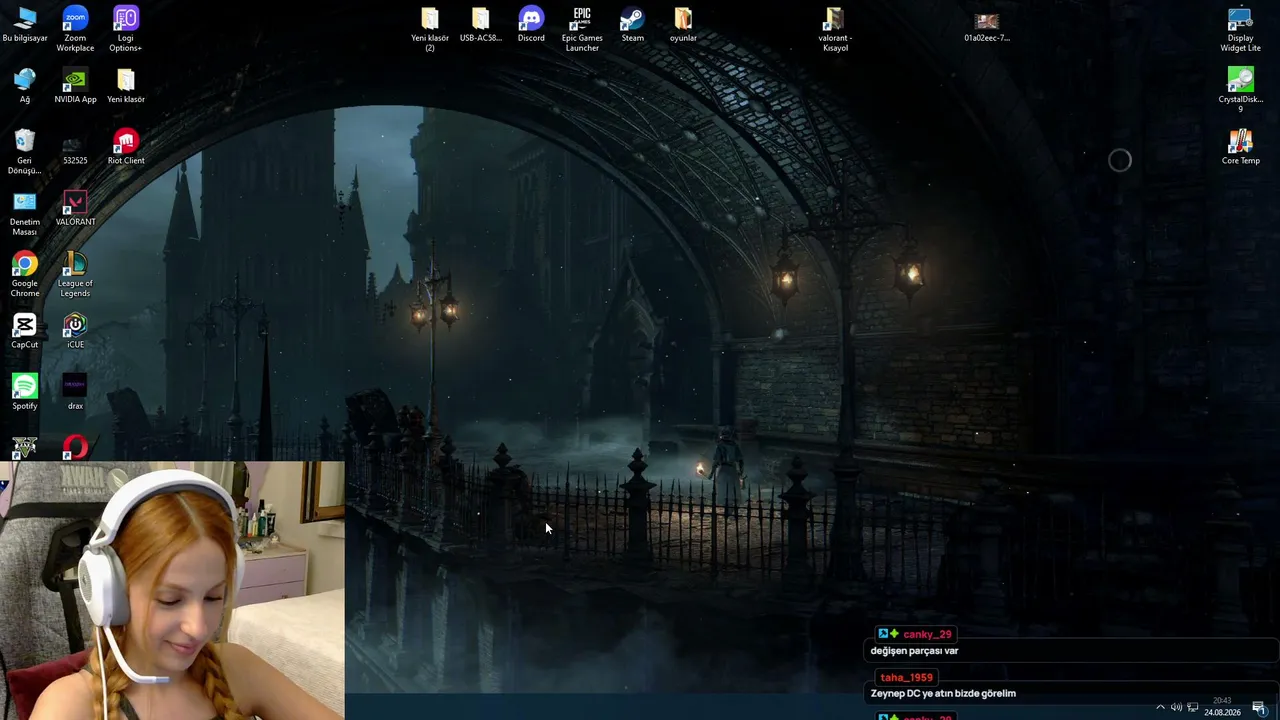Open the Bu bilgisayar desktop icon

point(25,25)
